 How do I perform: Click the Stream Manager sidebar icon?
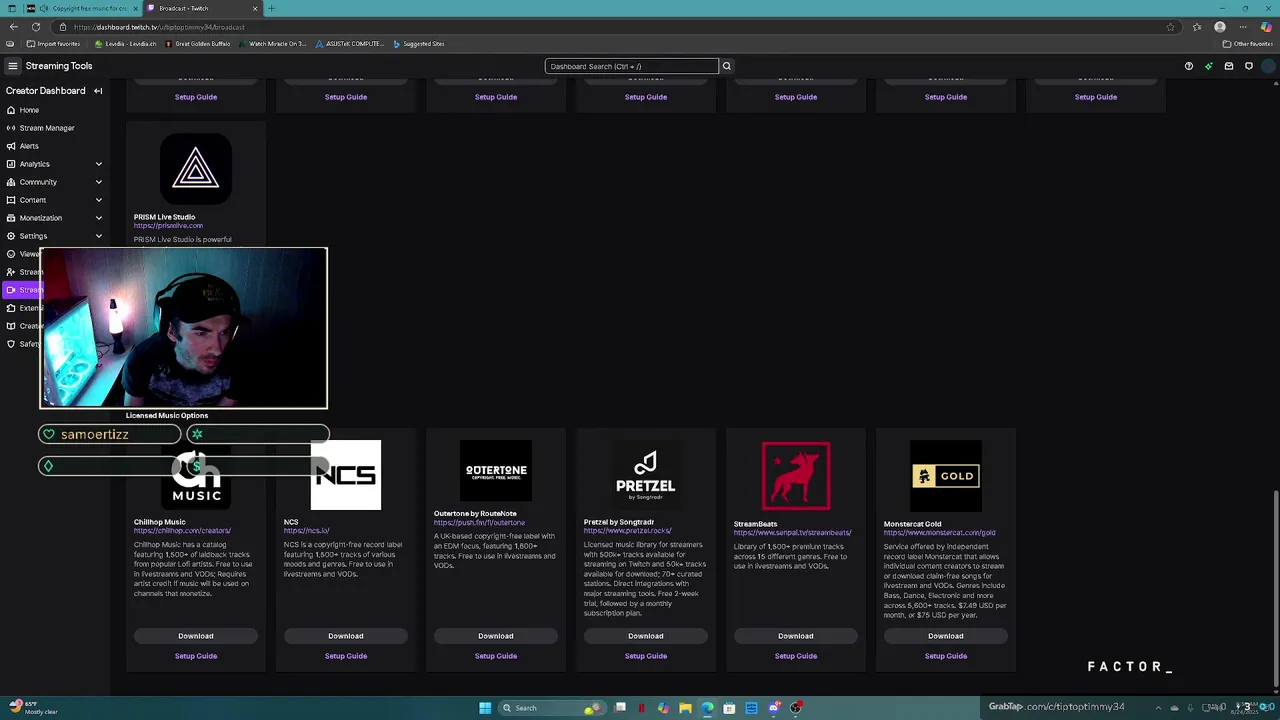(11, 128)
